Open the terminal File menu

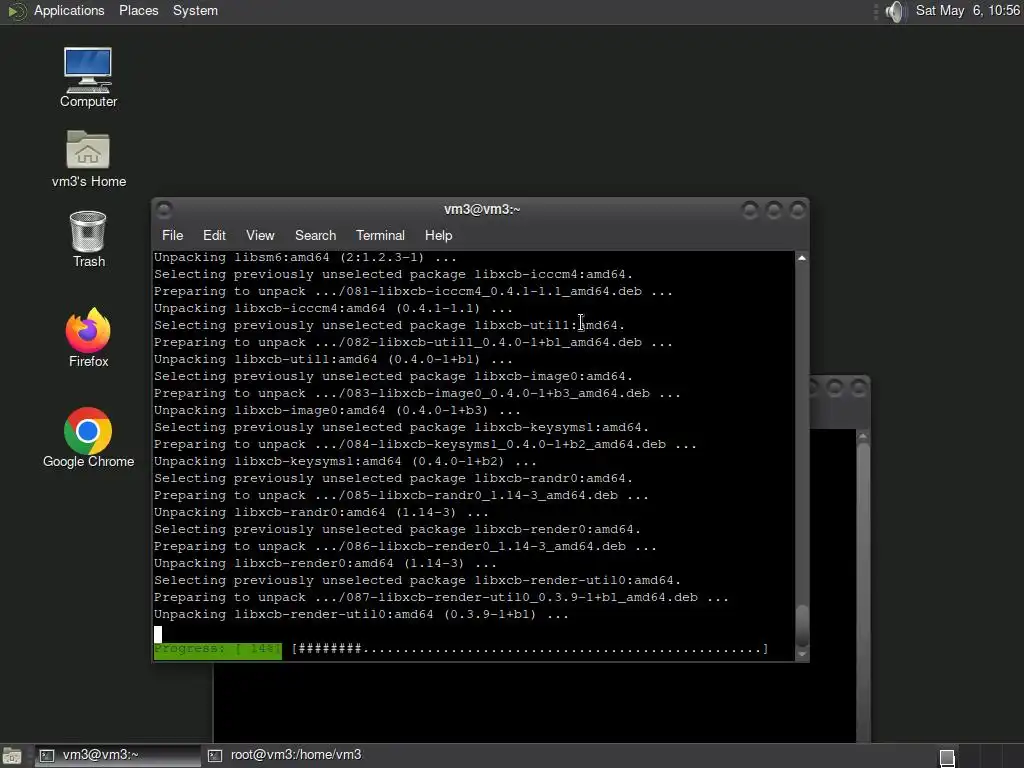click(172, 235)
